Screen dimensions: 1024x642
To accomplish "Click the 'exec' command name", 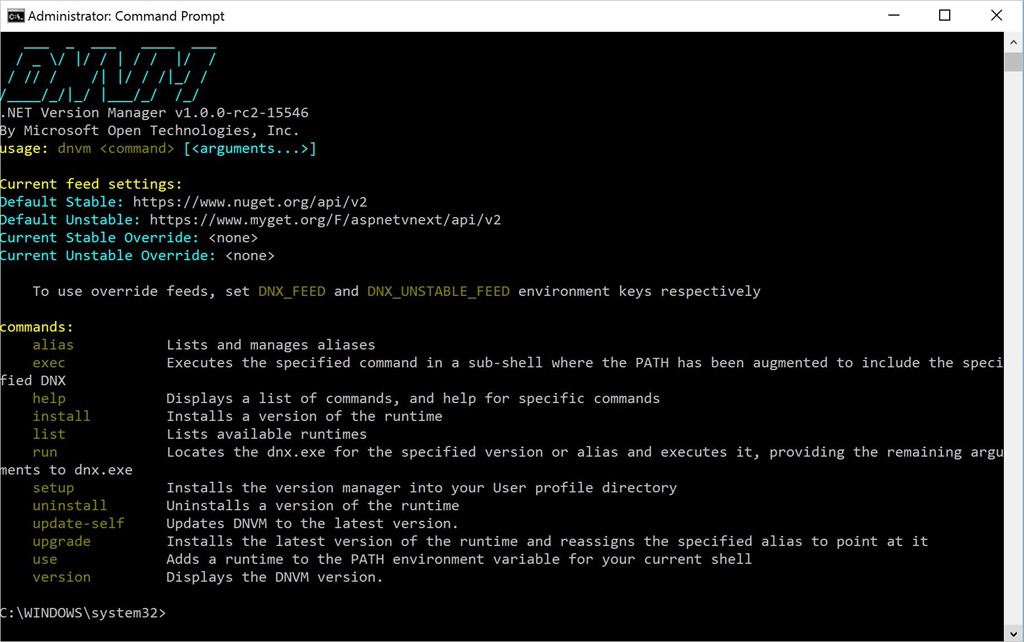I will 49,363.
